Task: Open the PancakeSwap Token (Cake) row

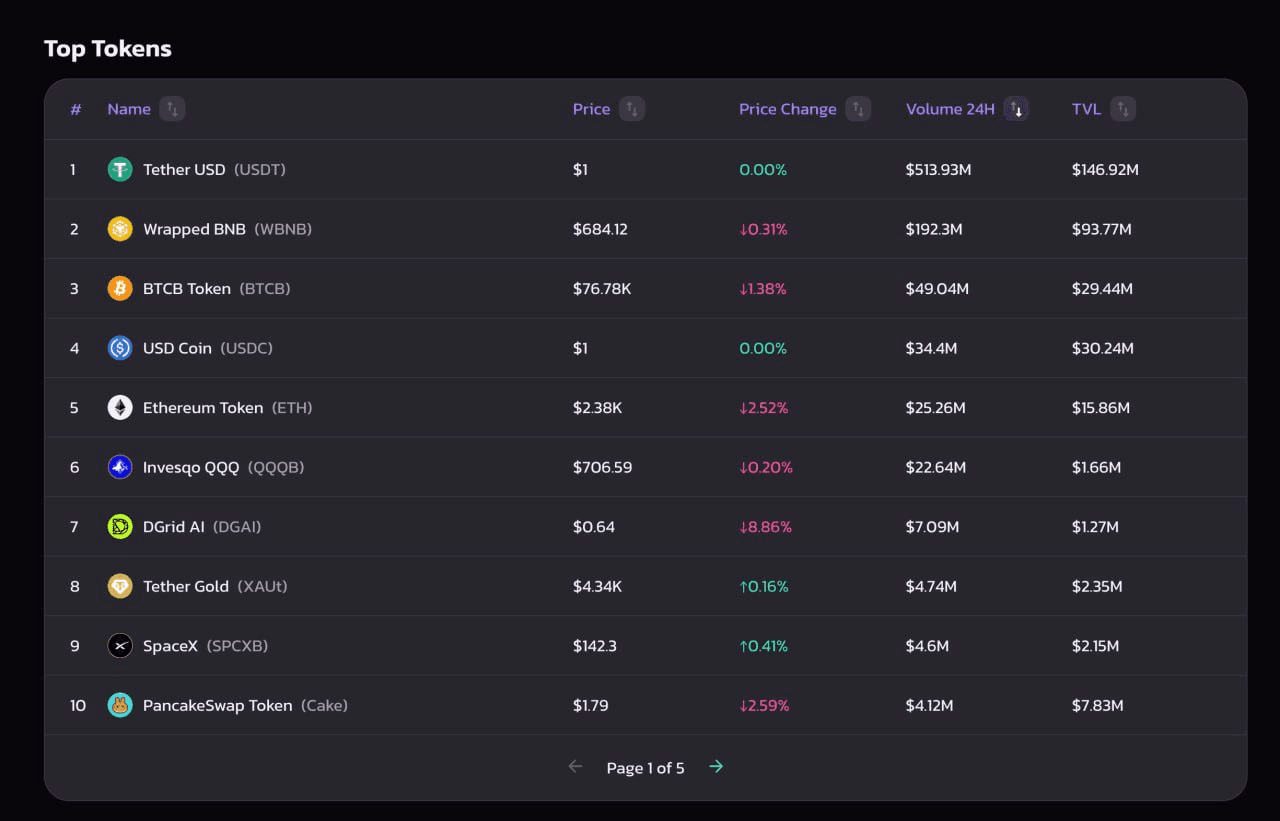Action: click(x=645, y=705)
